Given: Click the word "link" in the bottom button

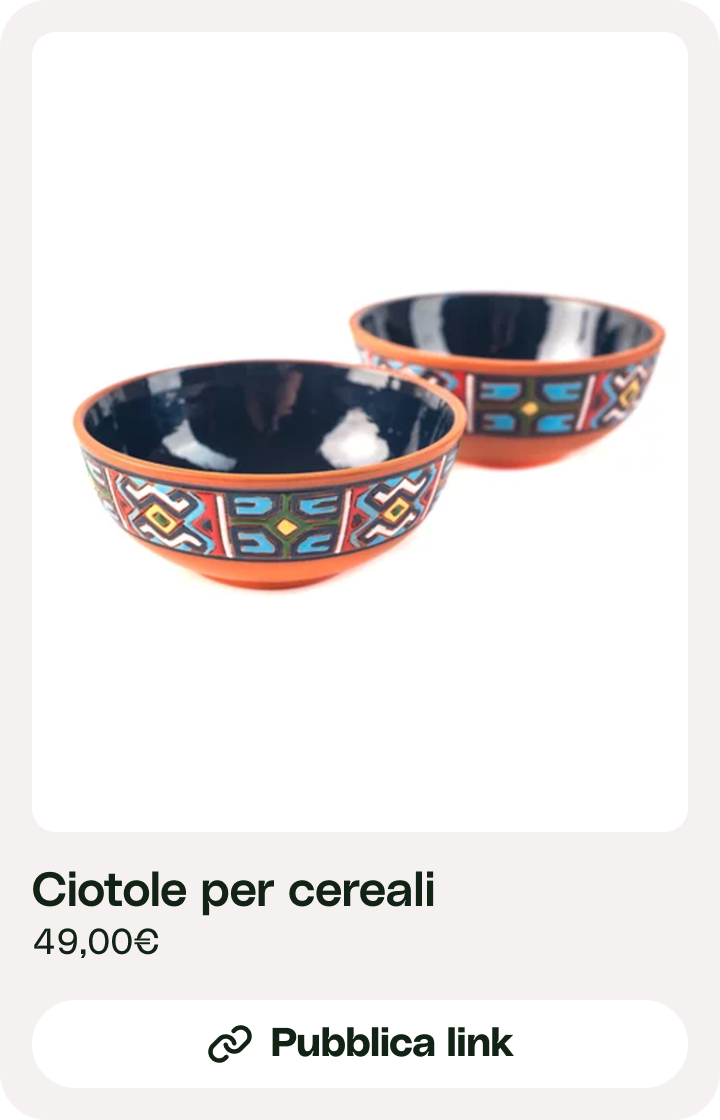Looking at the screenshot, I should click(480, 1043).
